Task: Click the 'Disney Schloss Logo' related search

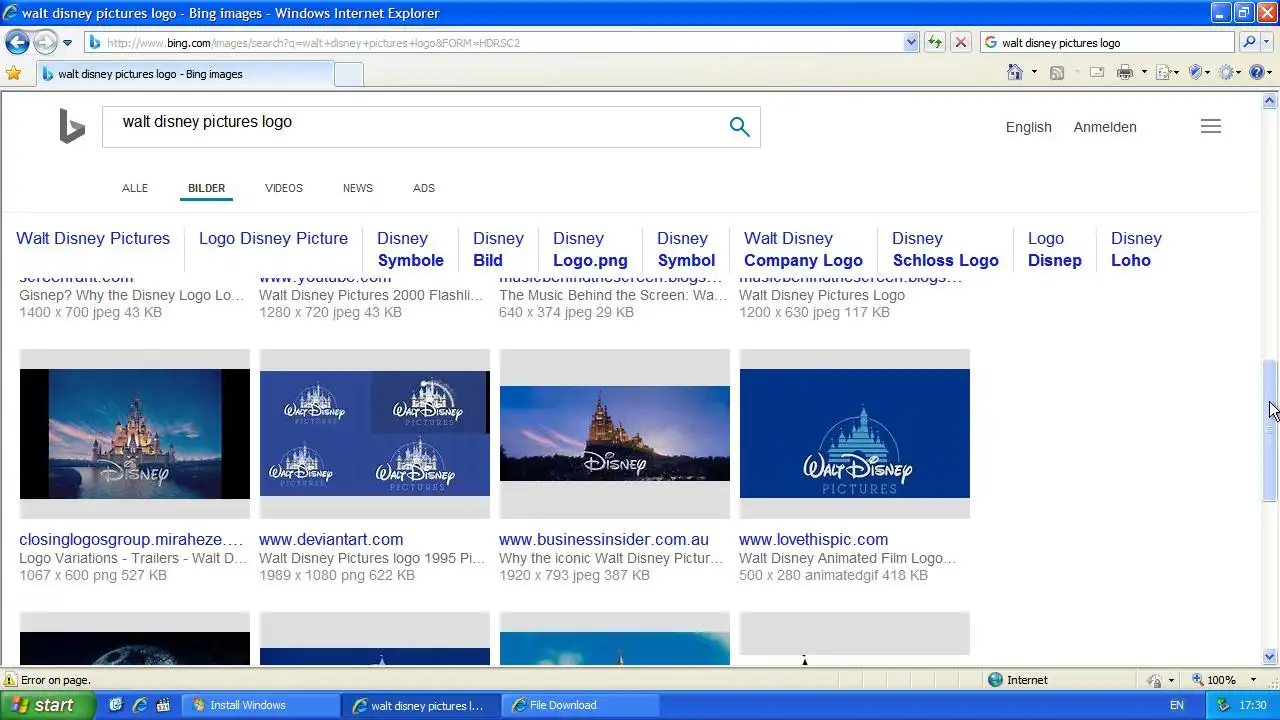Action: (x=945, y=249)
